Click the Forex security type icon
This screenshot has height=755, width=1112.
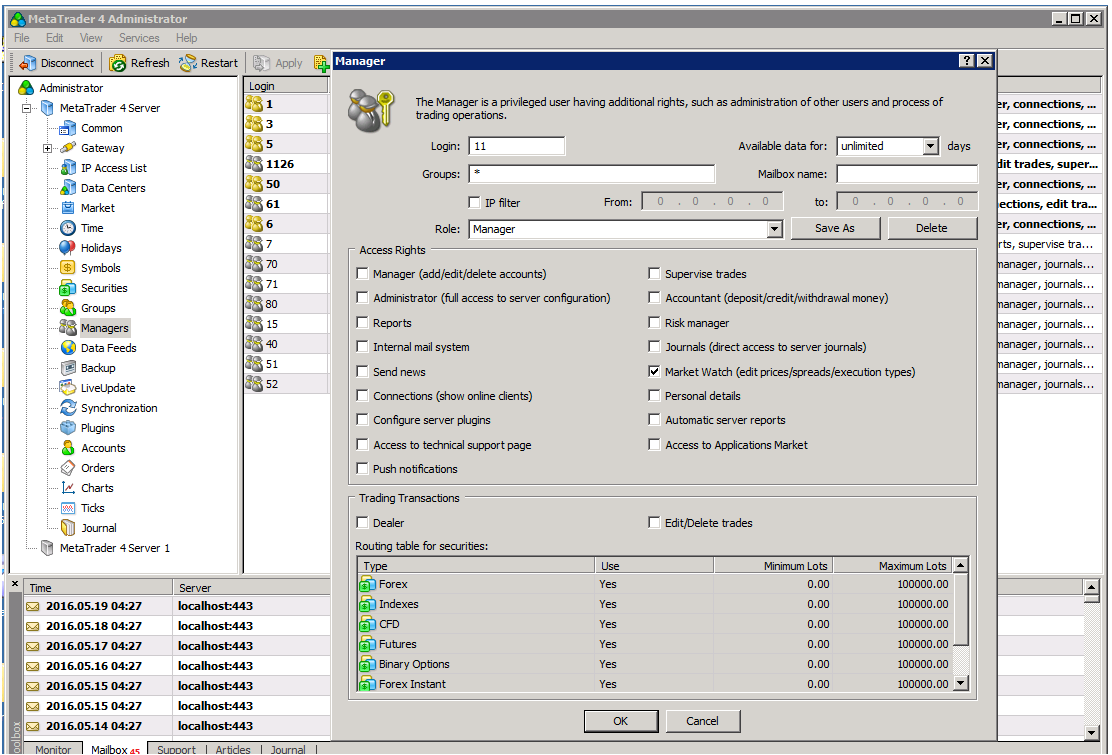[x=367, y=584]
